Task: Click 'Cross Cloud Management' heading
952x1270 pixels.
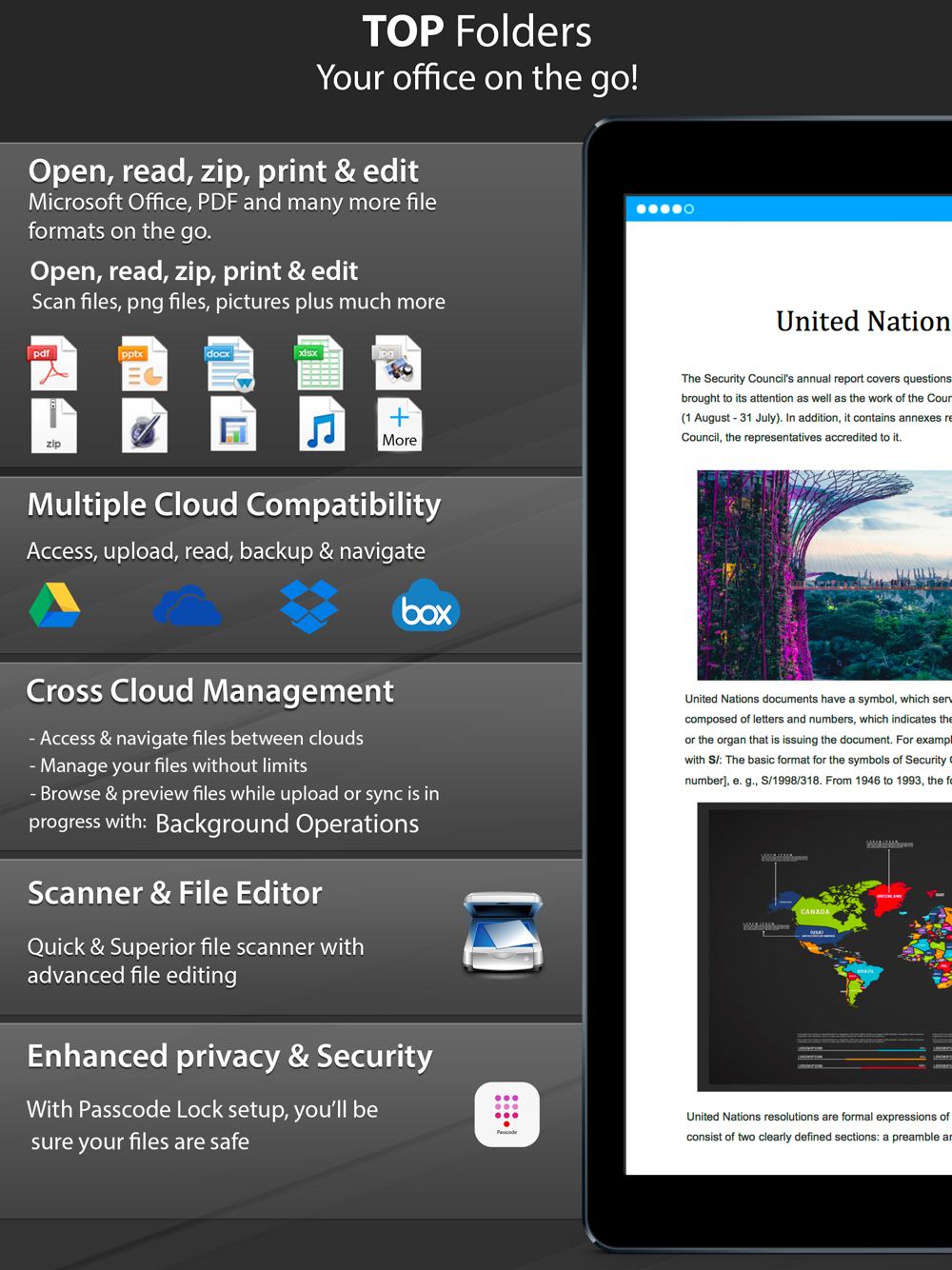Action: coord(209,691)
